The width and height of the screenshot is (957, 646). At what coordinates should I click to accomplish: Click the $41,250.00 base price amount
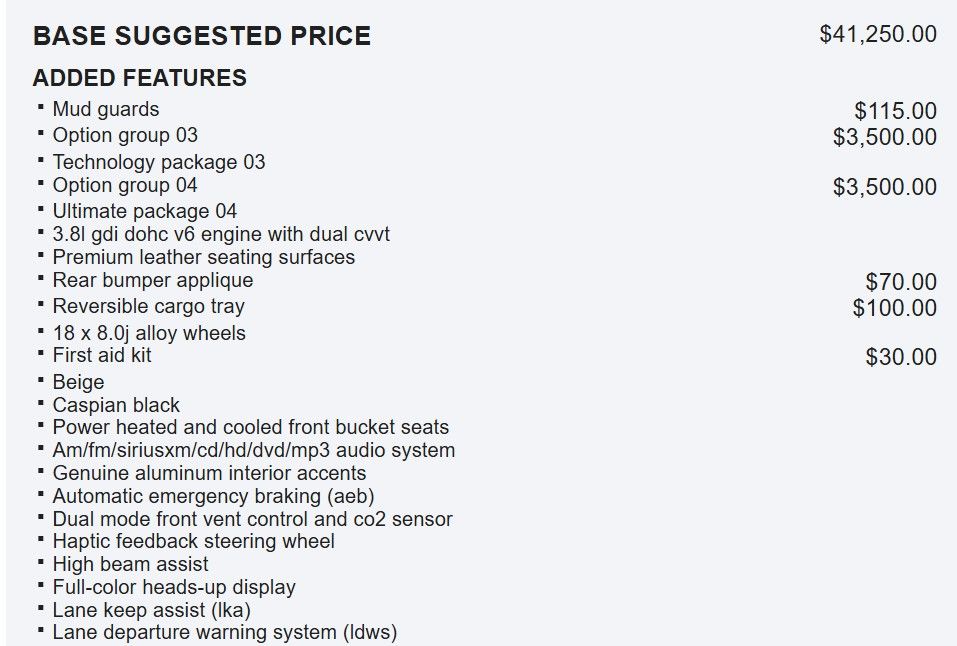point(878,34)
